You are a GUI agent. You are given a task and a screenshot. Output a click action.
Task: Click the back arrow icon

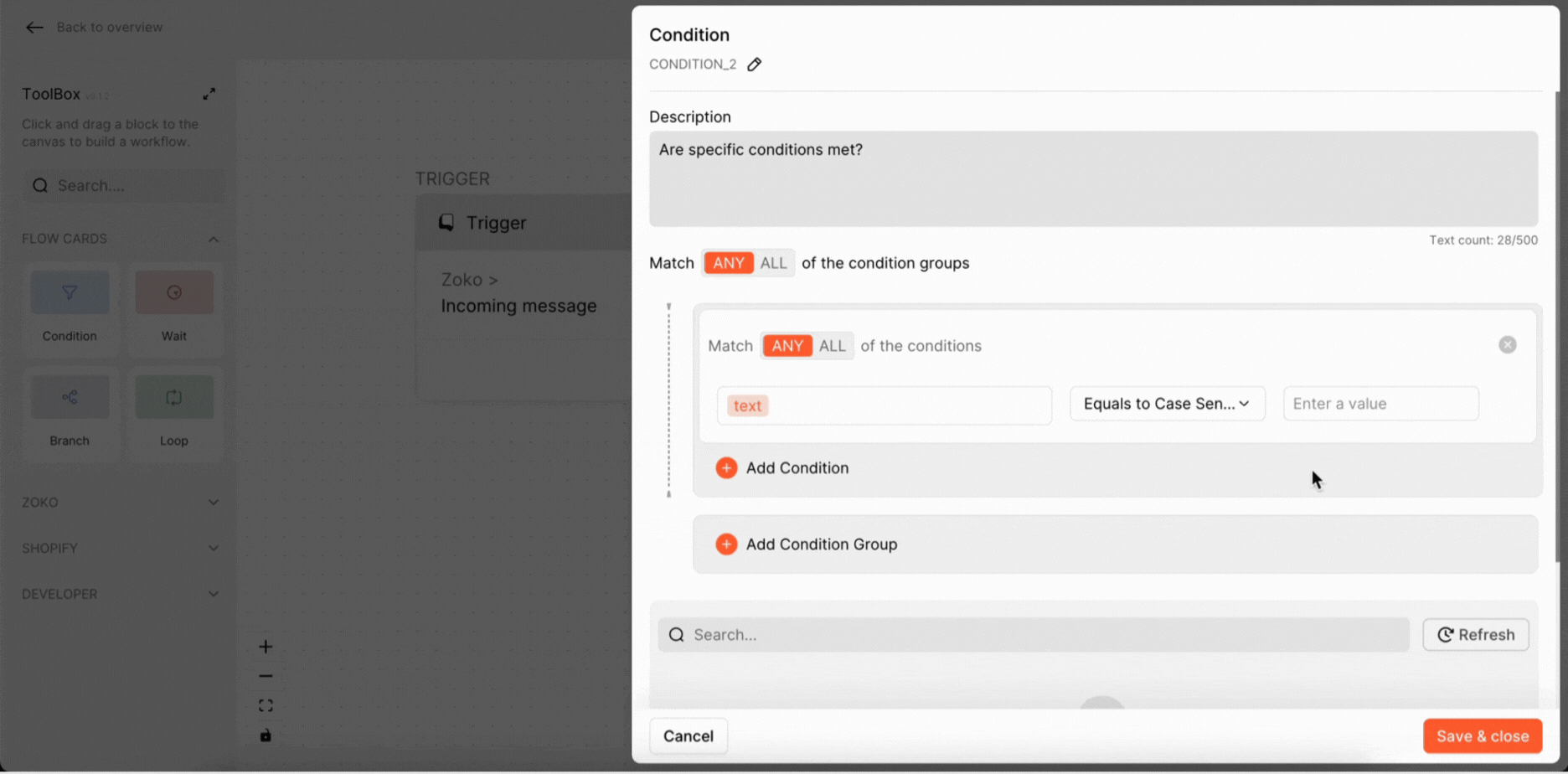(34, 28)
